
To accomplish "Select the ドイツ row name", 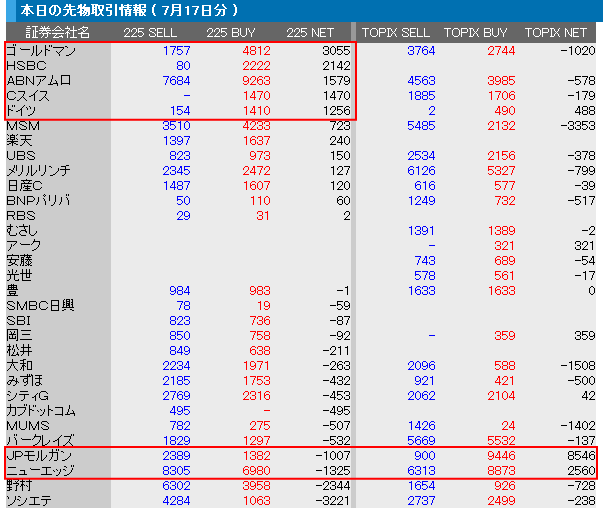I will 21,110.
